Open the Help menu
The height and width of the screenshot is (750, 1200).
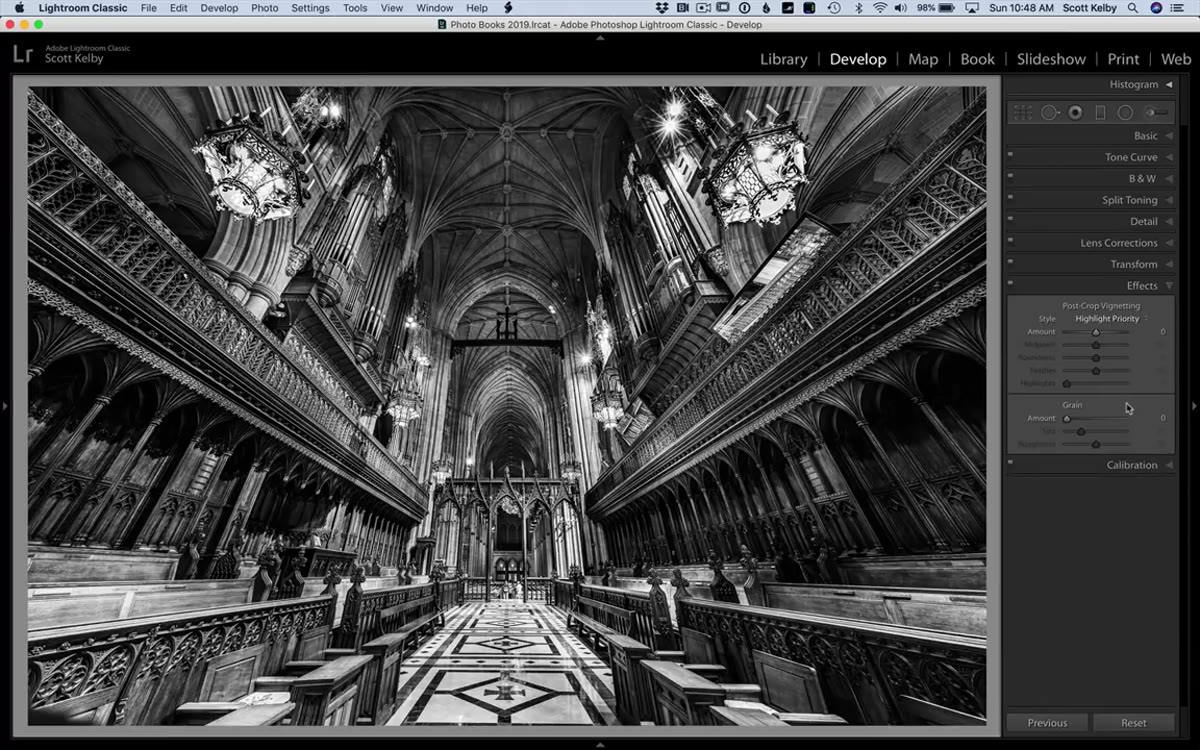[477, 8]
